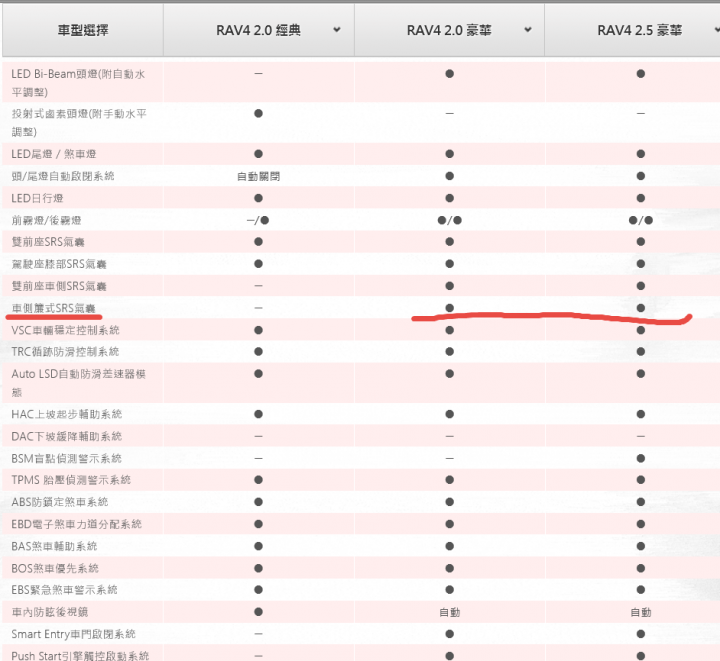This screenshot has height=661, width=720.
Task: Click Smart Entry dot under 2.0 豪華
Action: point(450,634)
